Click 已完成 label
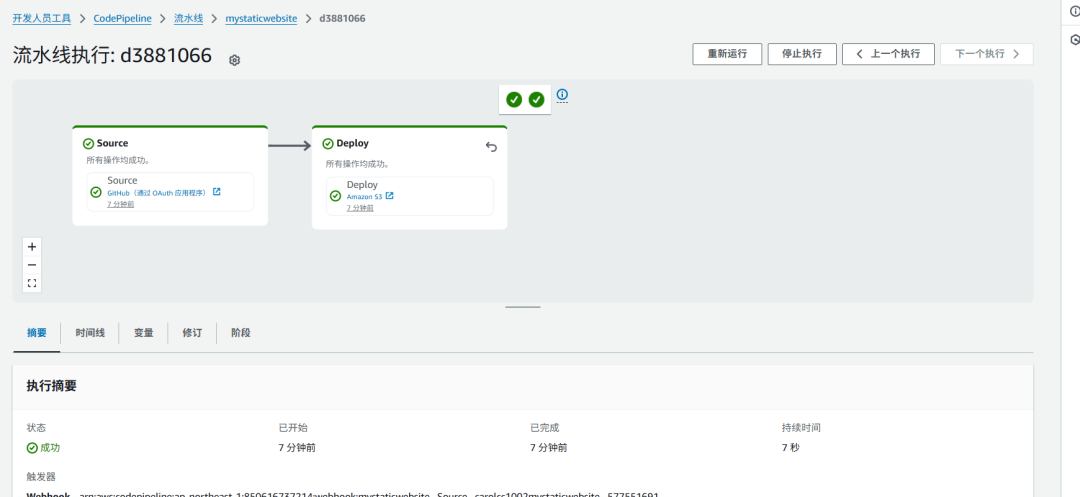 [x=545, y=427]
